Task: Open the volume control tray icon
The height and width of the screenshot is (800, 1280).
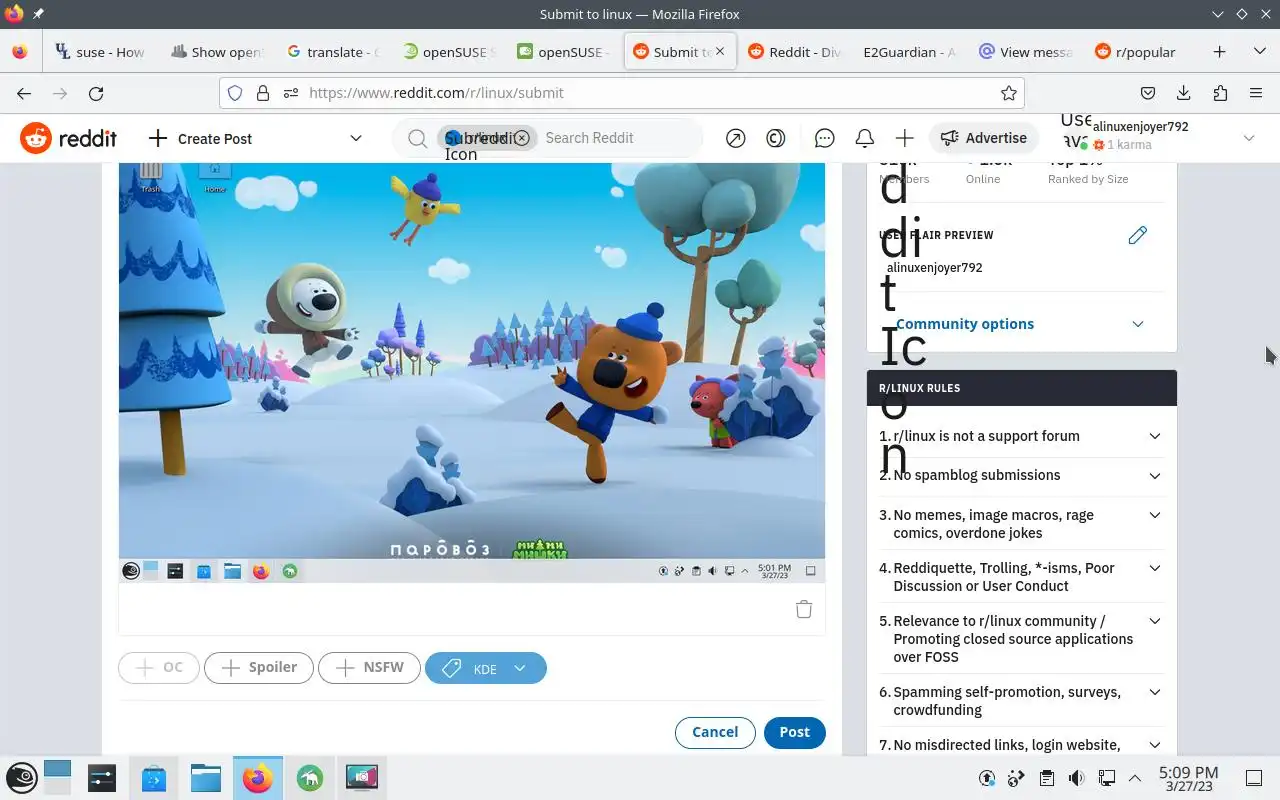Action: coord(1076,778)
